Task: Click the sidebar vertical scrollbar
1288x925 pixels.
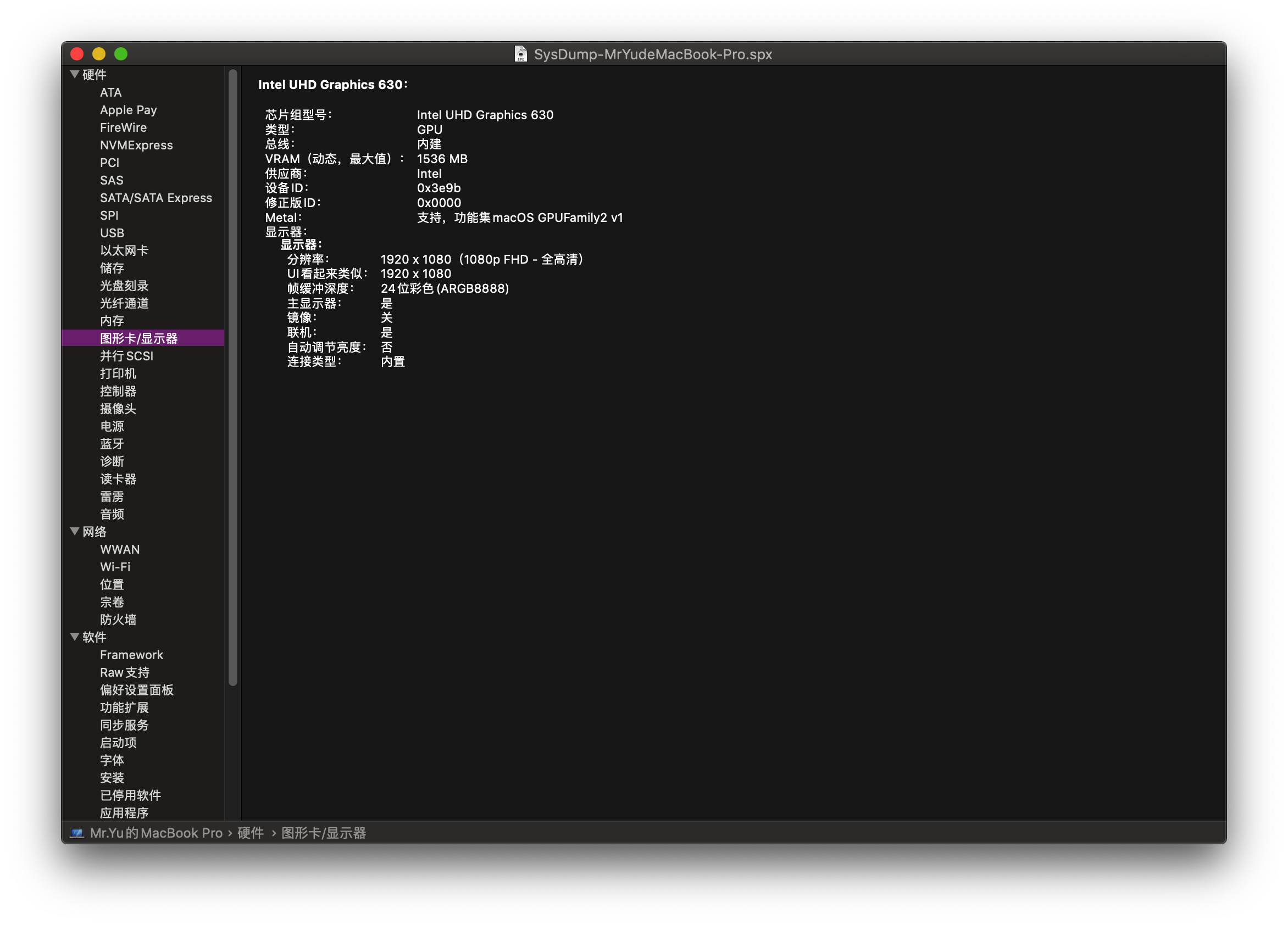Action: pyautogui.click(x=233, y=377)
